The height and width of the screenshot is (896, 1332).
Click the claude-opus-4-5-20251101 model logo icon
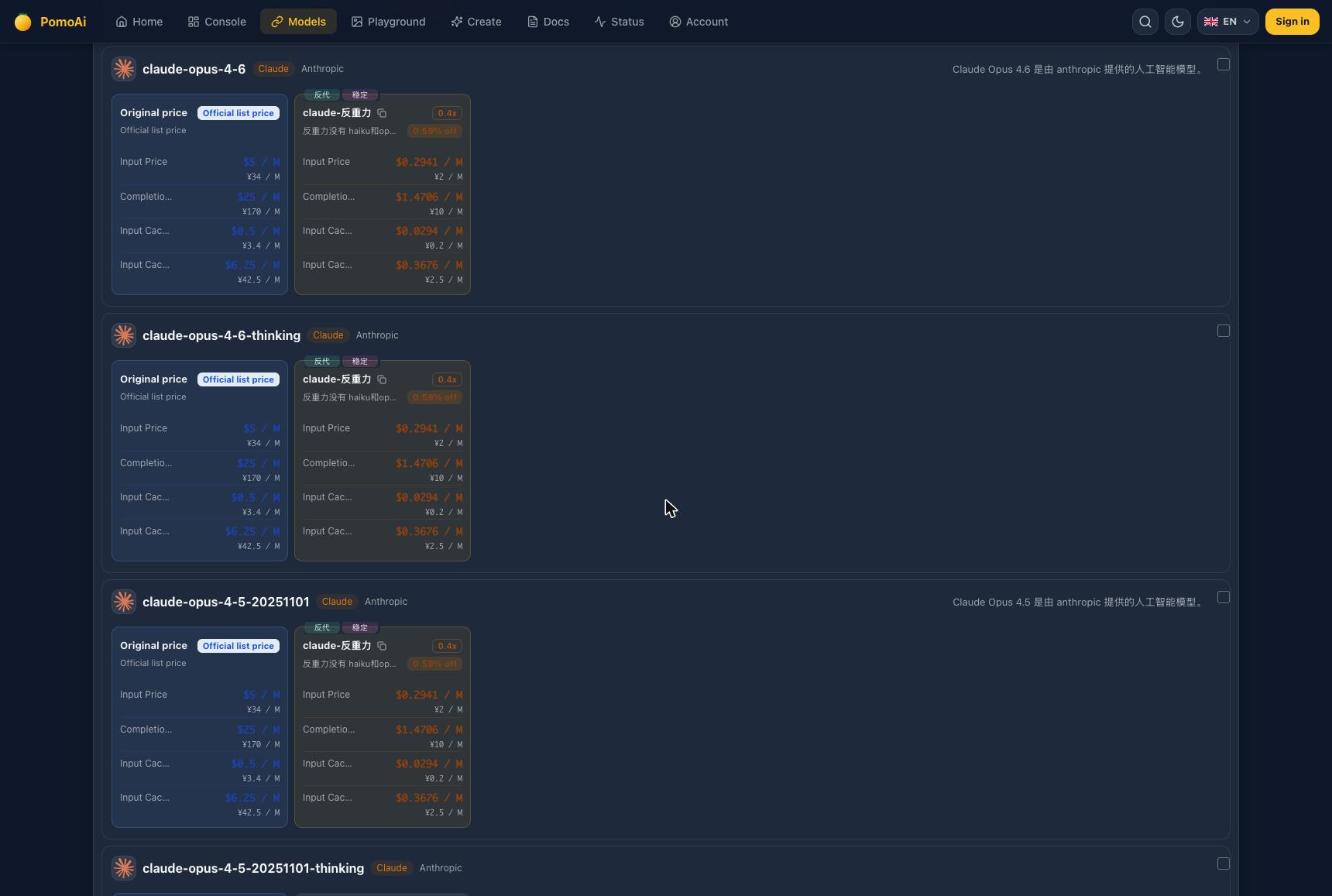124,602
